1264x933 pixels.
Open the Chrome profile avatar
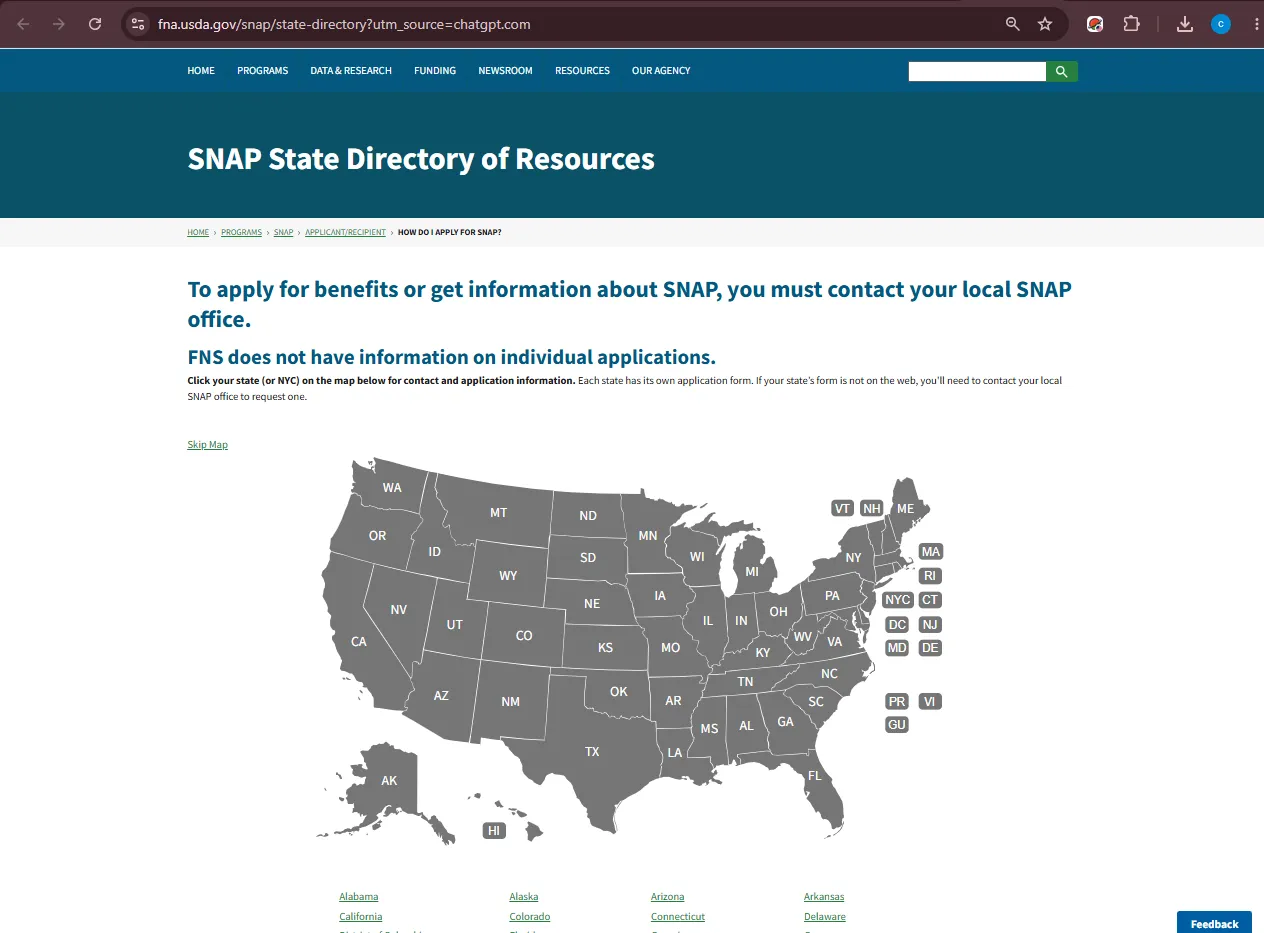[1221, 24]
